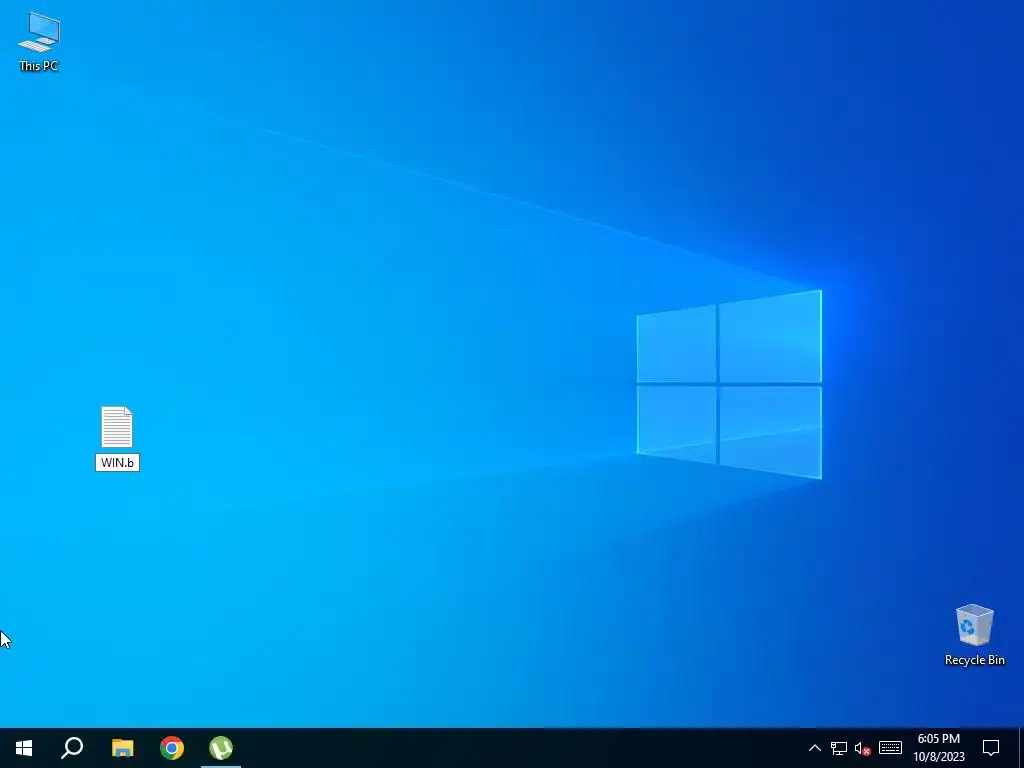Open the notification Action Center

991,748
